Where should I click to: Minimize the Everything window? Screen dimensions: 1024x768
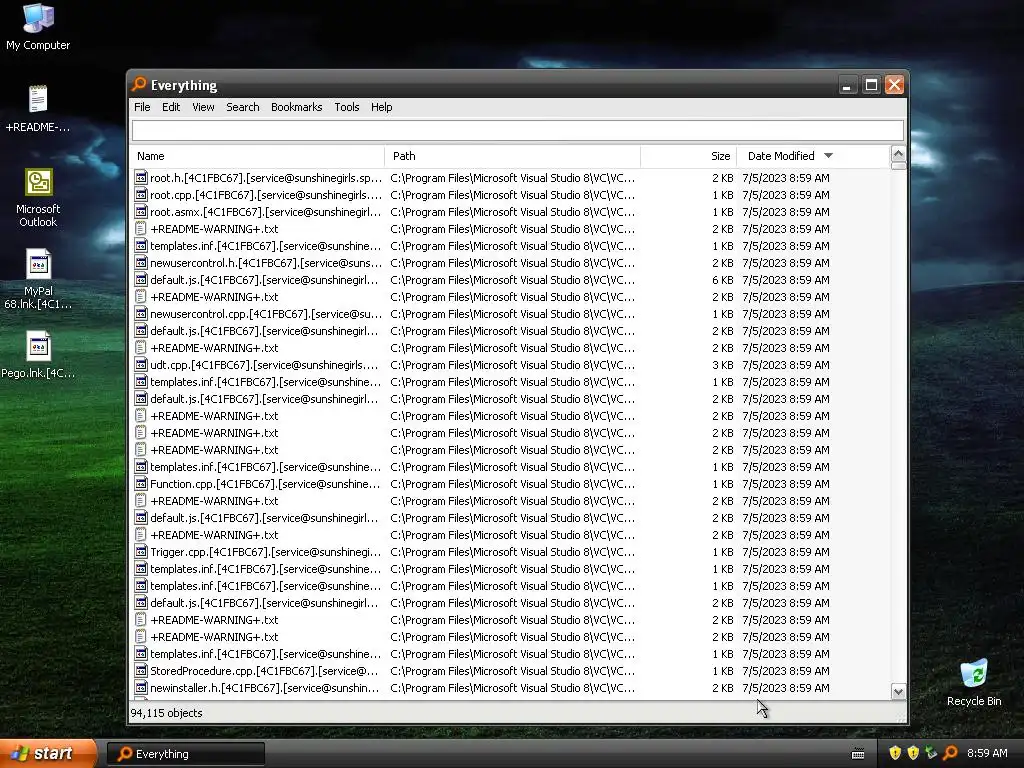pos(847,85)
